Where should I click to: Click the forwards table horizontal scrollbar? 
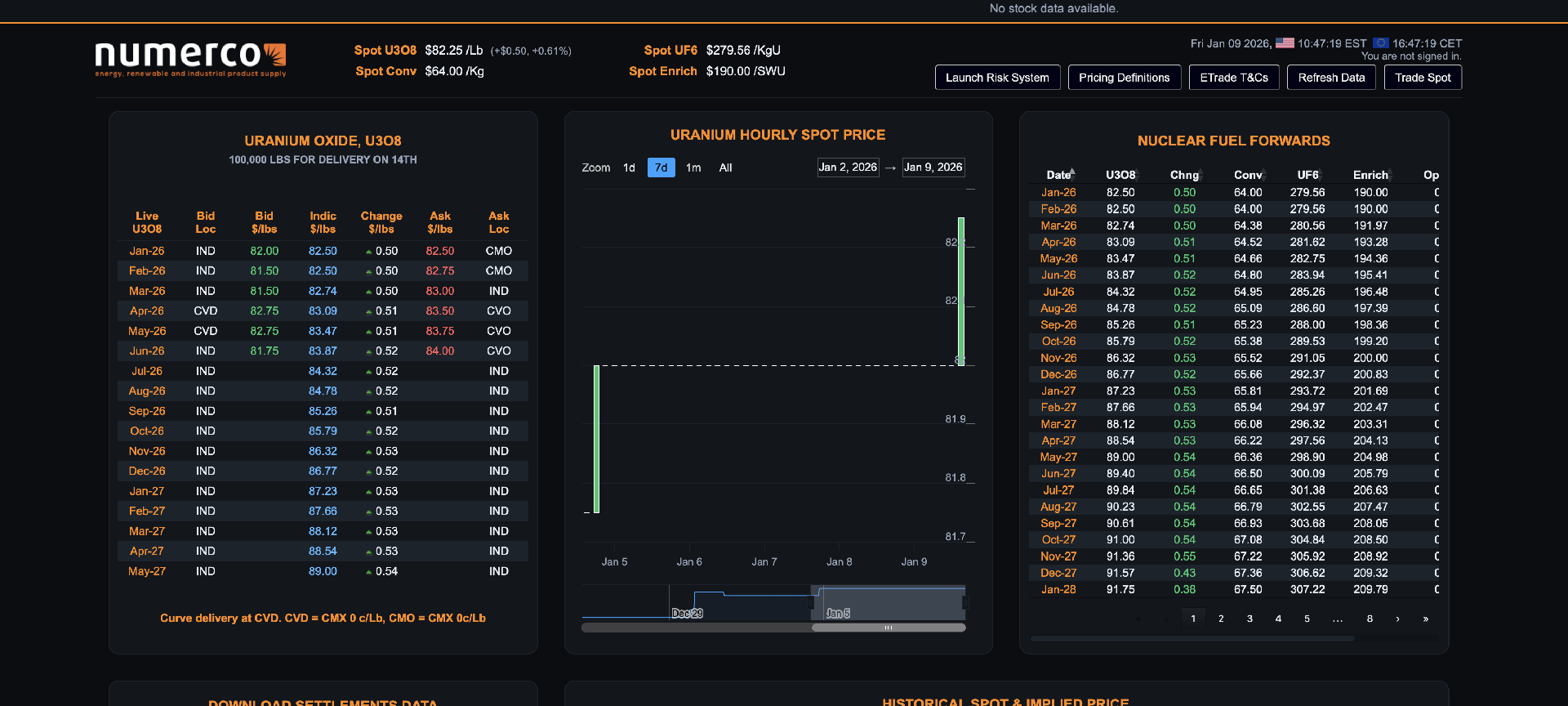click(x=1192, y=638)
